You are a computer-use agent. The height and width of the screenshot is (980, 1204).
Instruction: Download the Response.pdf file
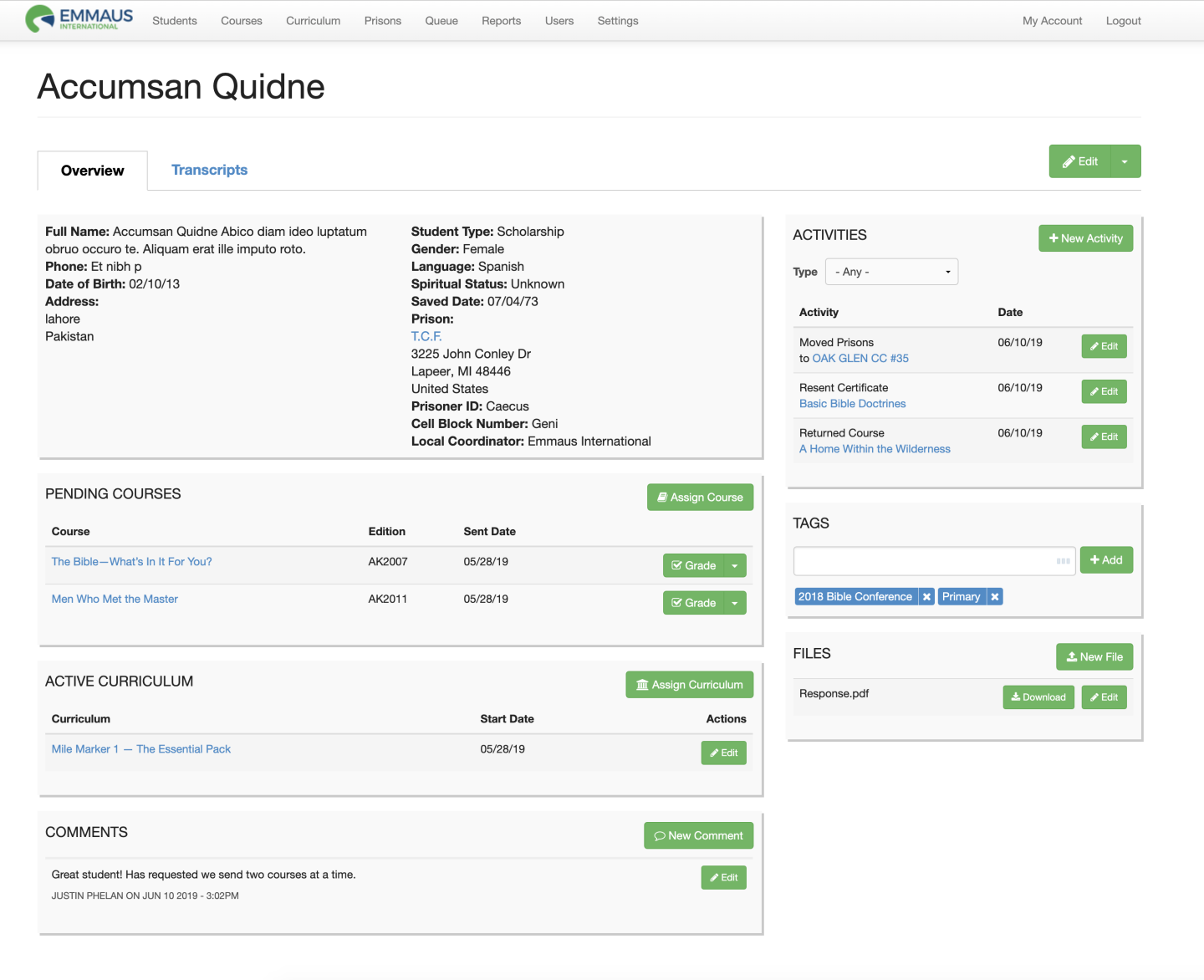tap(1038, 697)
